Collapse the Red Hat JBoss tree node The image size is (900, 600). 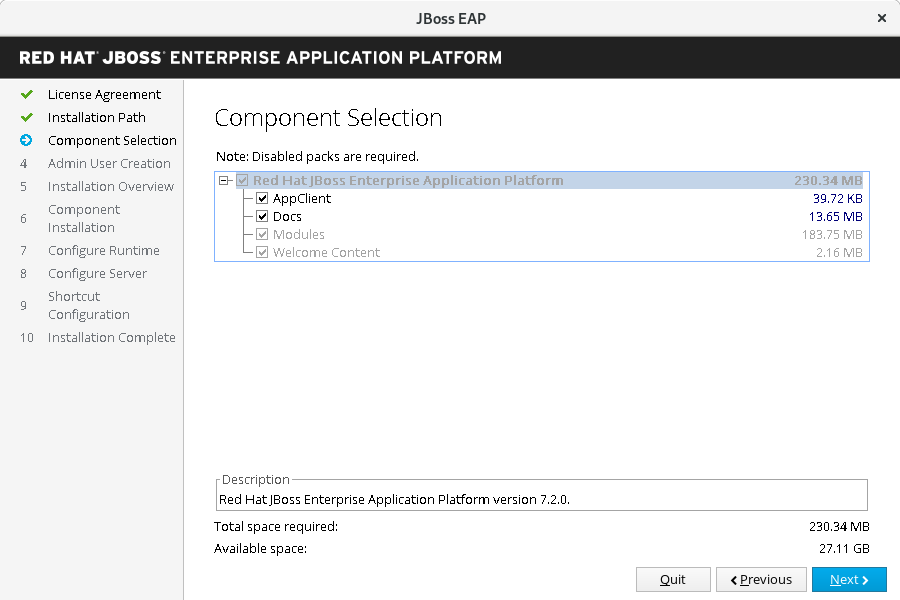[224, 181]
